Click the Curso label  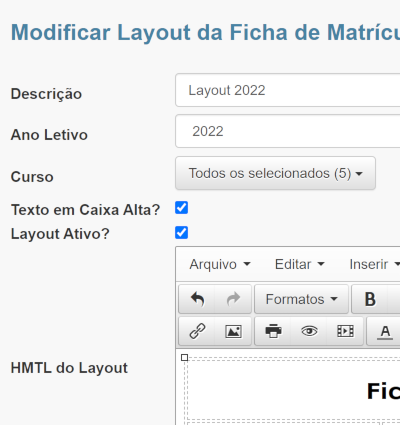pyautogui.click(x=32, y=177)
